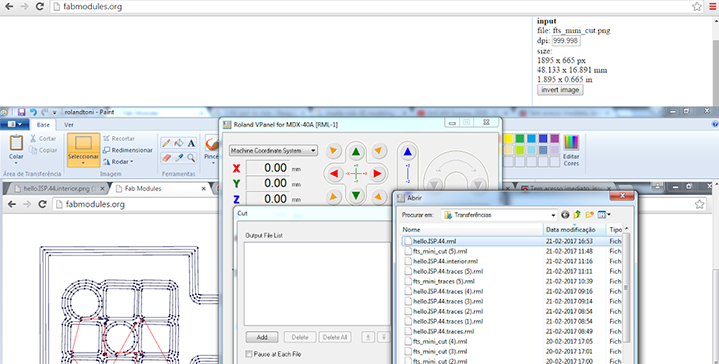Image resolution: width=719 pixels, height=364 pixels.
Task: Create new folder in Abrir dialog
Action: [x=589, y=215]
